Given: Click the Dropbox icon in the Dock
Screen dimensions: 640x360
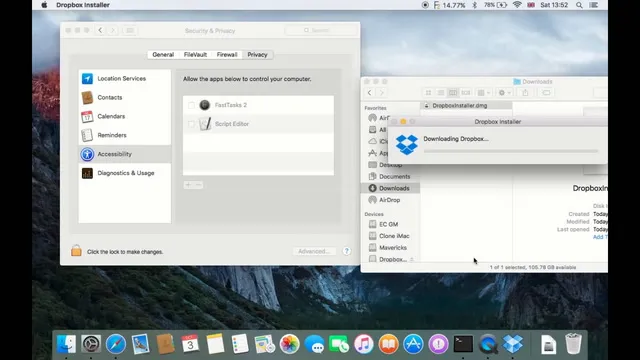Looking at the screenshot, I should tap(513, 344).
